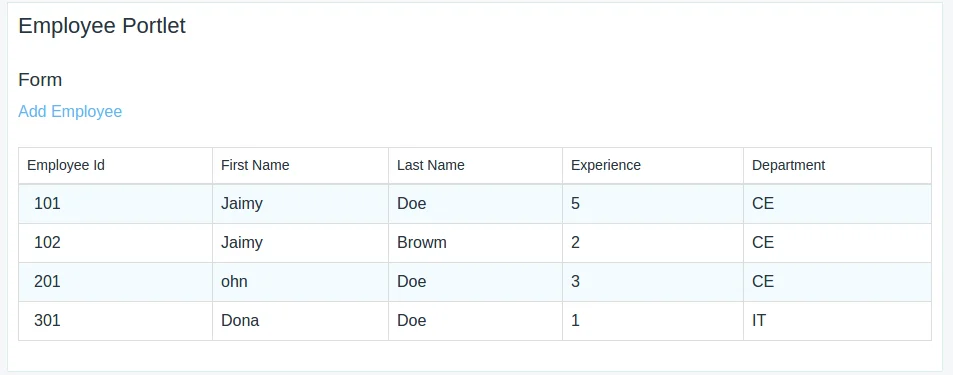Click the Department column header
Viewport: 953px width, 375px height.
[838, 165]
